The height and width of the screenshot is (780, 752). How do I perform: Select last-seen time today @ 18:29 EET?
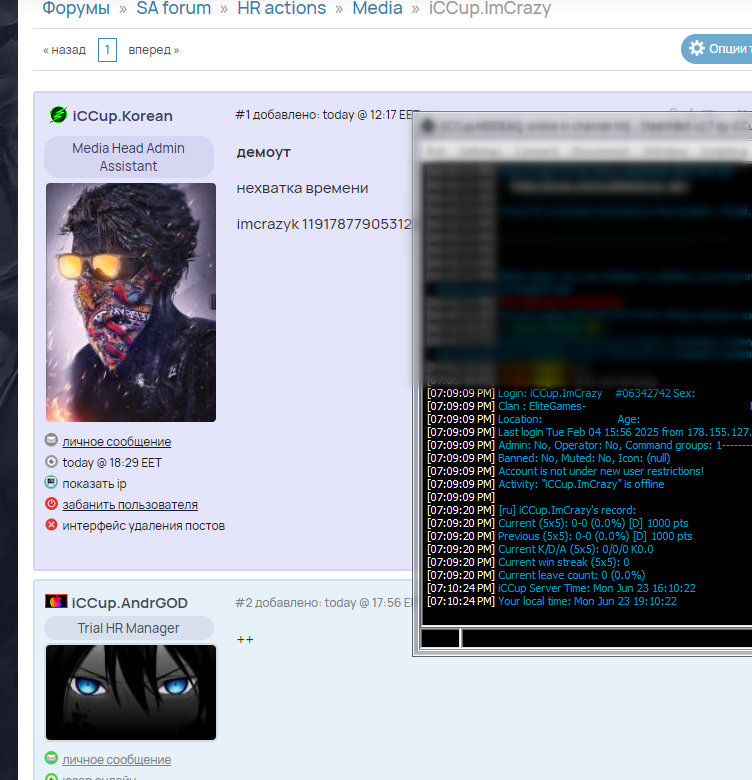pos(112,463)
